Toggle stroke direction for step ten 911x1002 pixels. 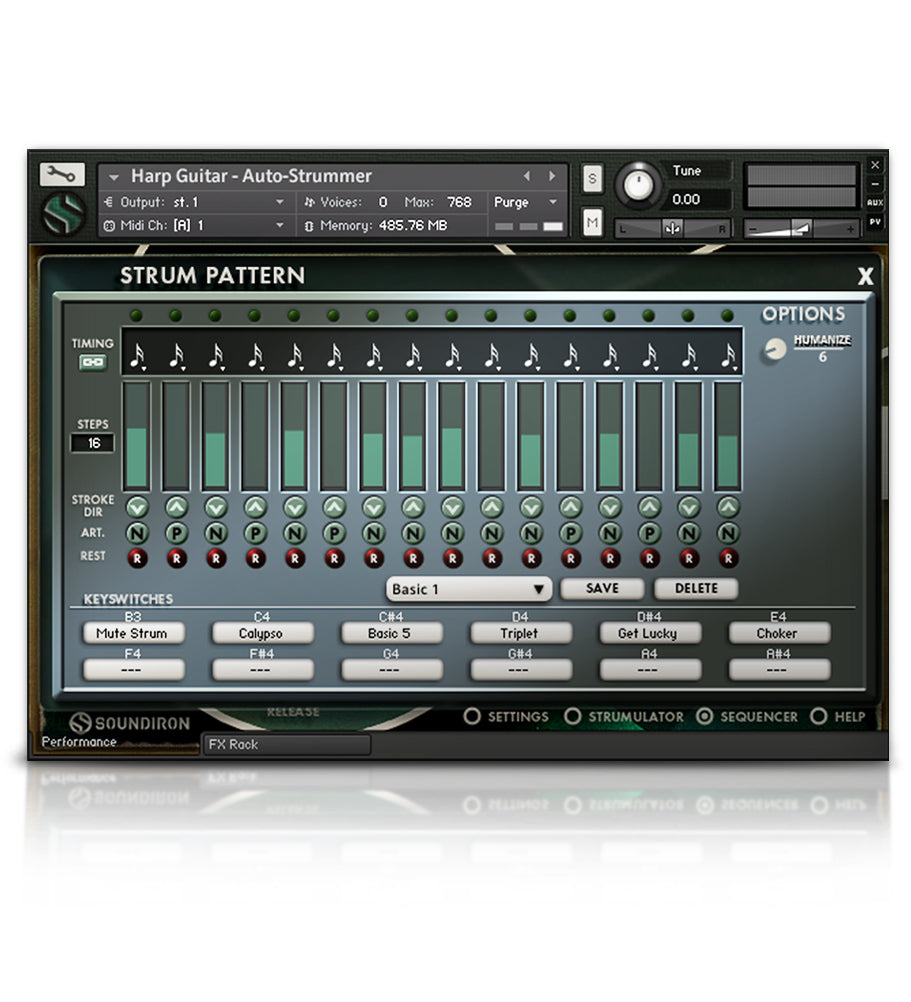pos(491,507)
